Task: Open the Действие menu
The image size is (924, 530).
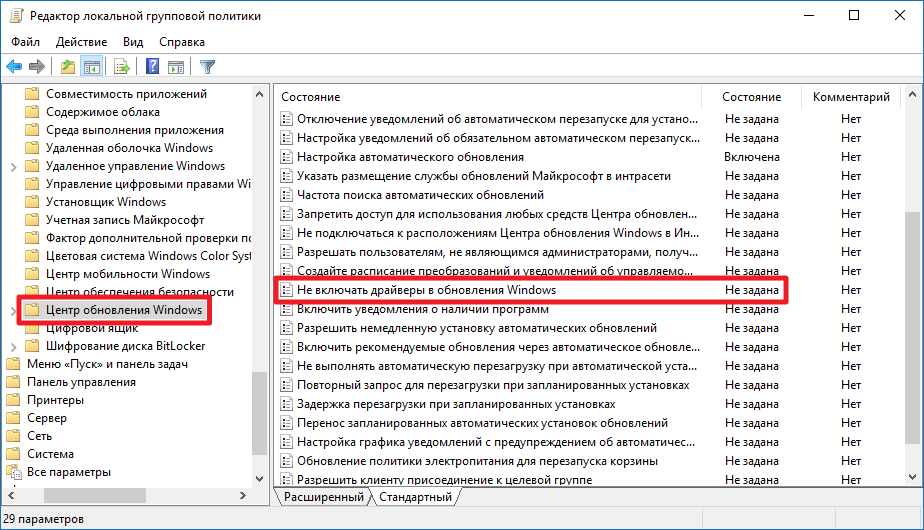Action: 81,42
